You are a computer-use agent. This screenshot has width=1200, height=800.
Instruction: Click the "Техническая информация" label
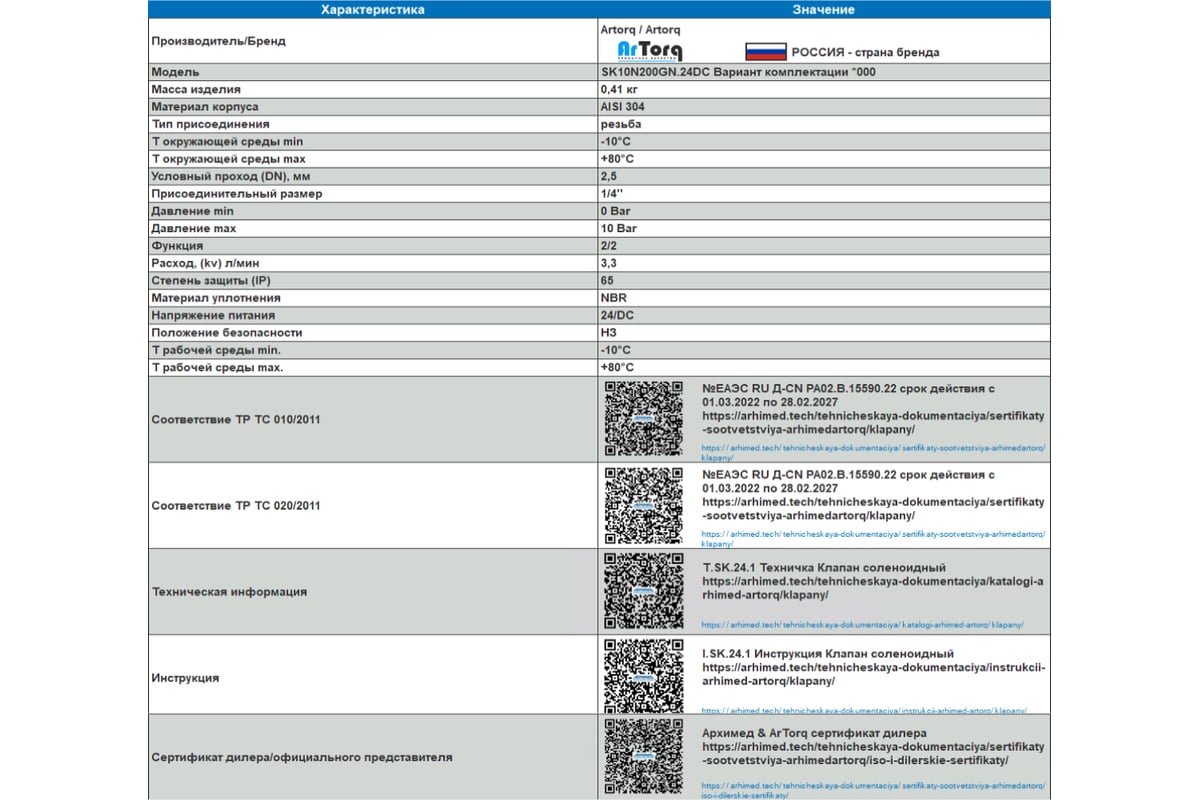[229, 591]
